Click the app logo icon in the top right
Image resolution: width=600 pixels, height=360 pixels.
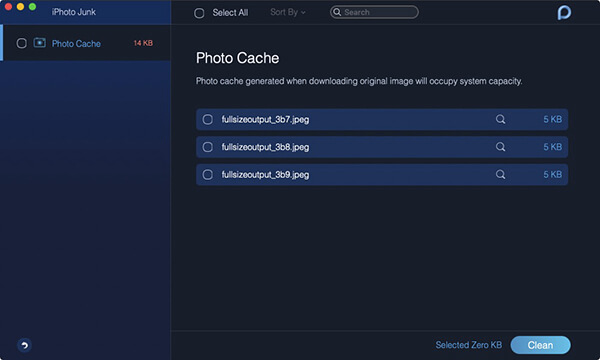tap(564, 13)
